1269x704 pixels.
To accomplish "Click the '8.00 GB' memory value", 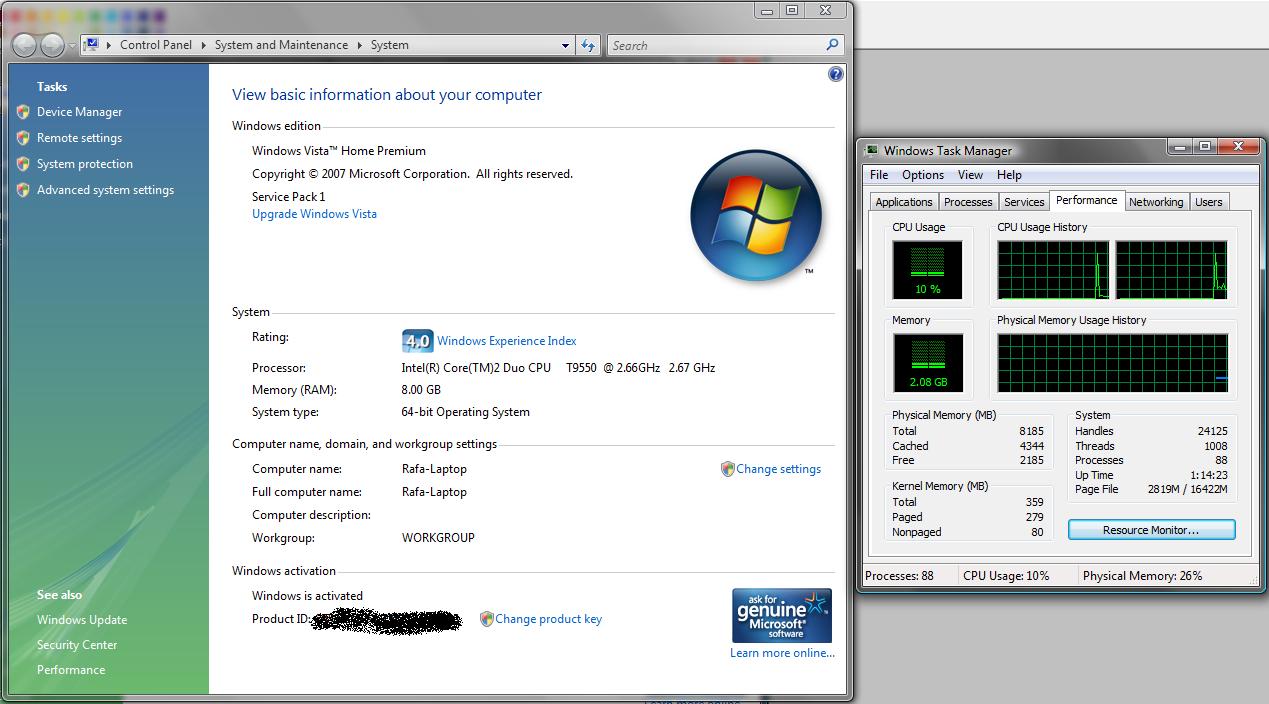I will (x=421, y=390).
